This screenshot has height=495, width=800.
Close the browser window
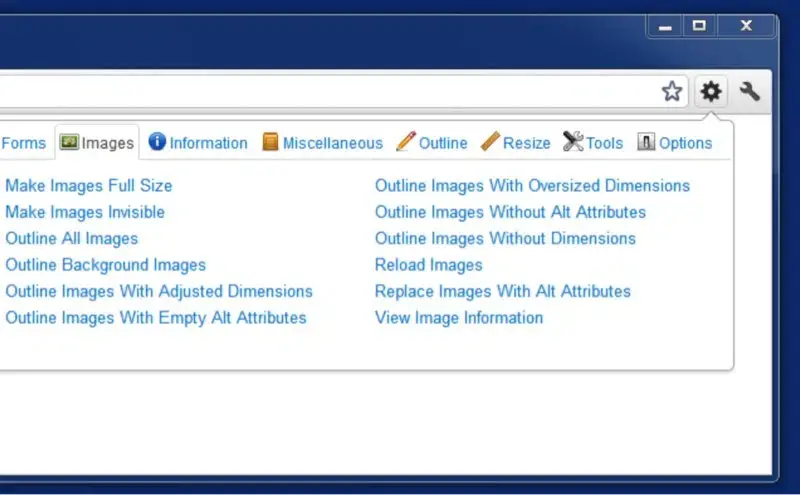[x=746, y=26]
